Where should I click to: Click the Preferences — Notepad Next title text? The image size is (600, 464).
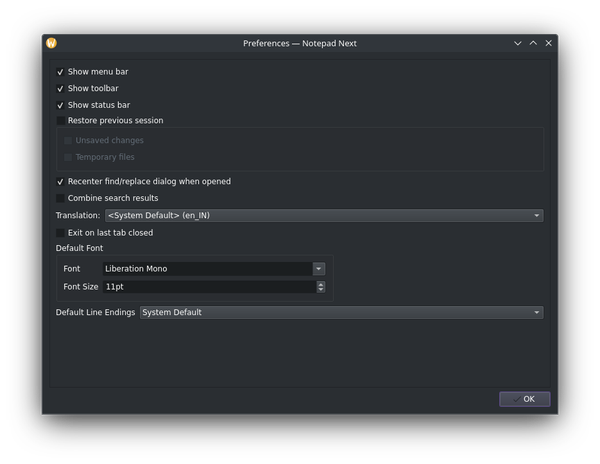pos(299,43)
